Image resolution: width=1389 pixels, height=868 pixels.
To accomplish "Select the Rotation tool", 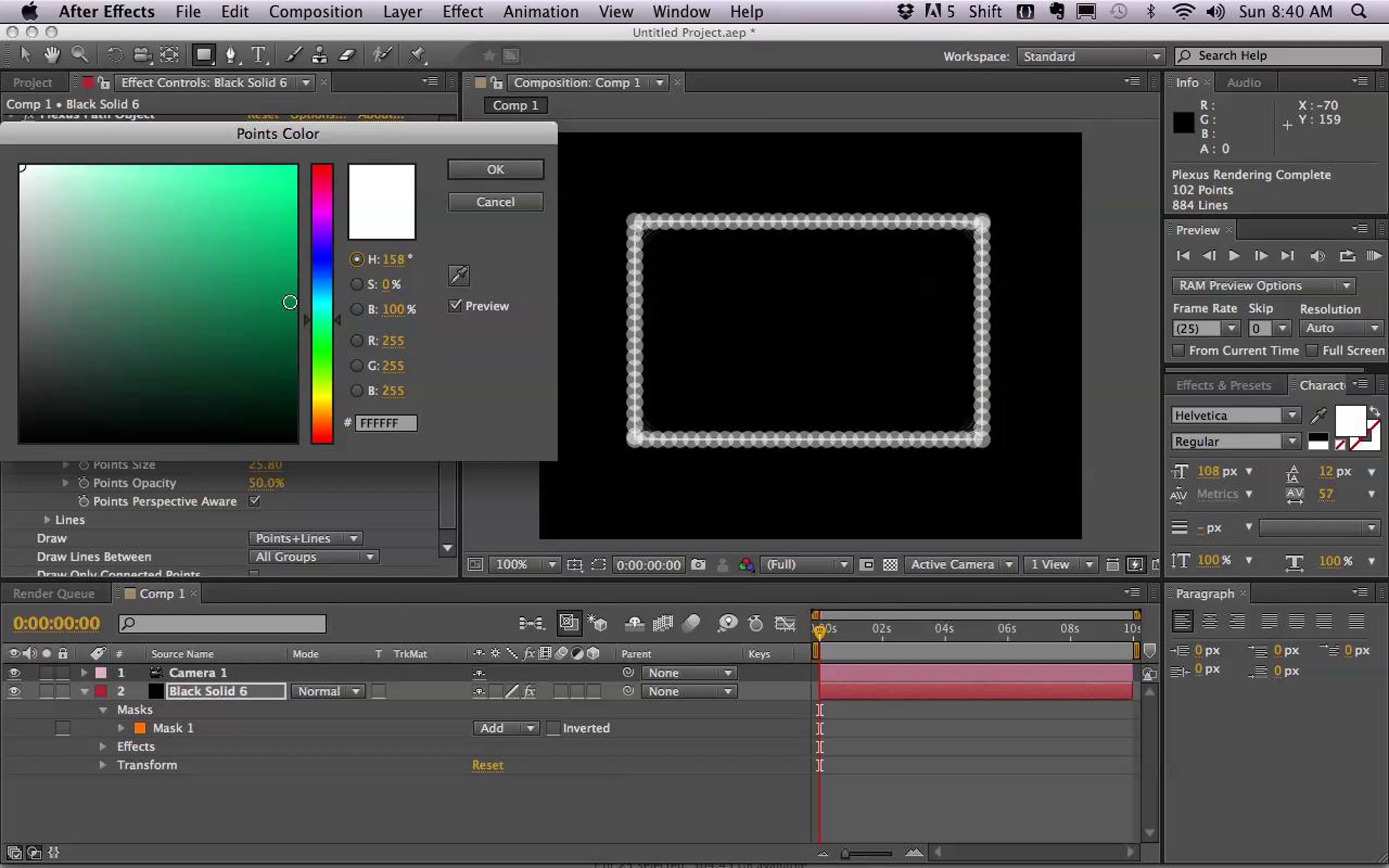I will (115, 55).
